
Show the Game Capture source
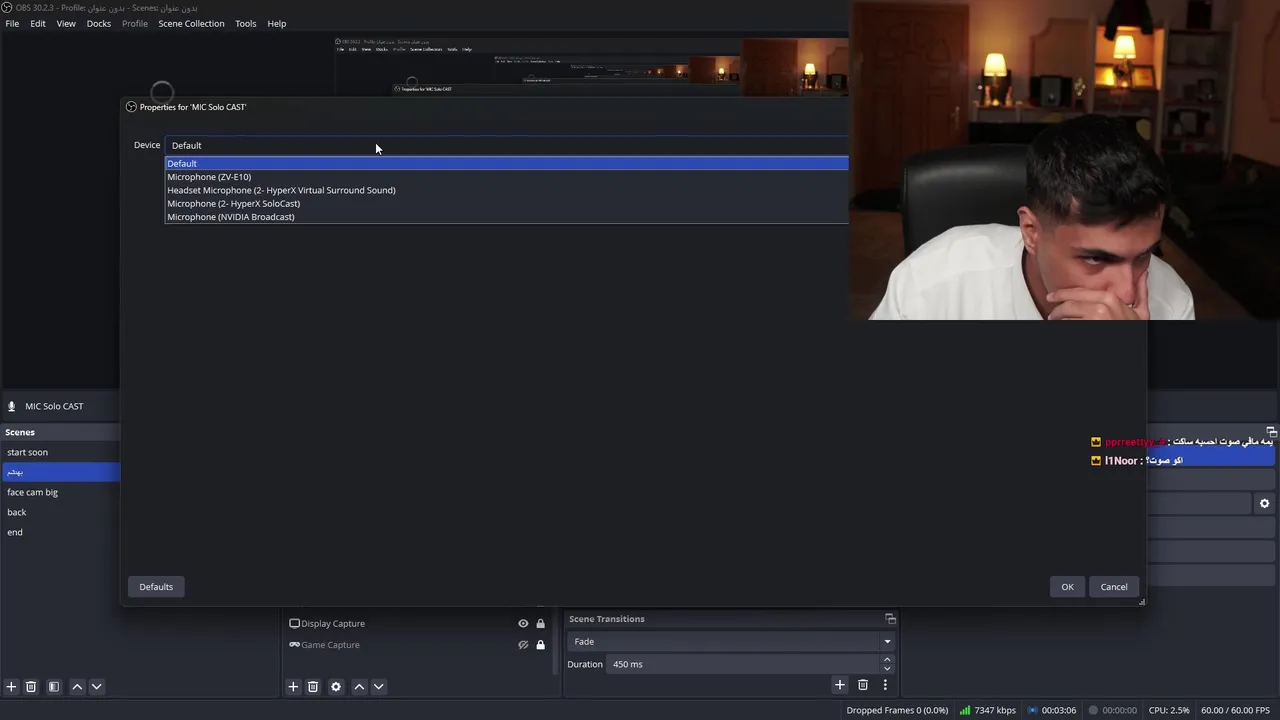[x=523, y=645]
